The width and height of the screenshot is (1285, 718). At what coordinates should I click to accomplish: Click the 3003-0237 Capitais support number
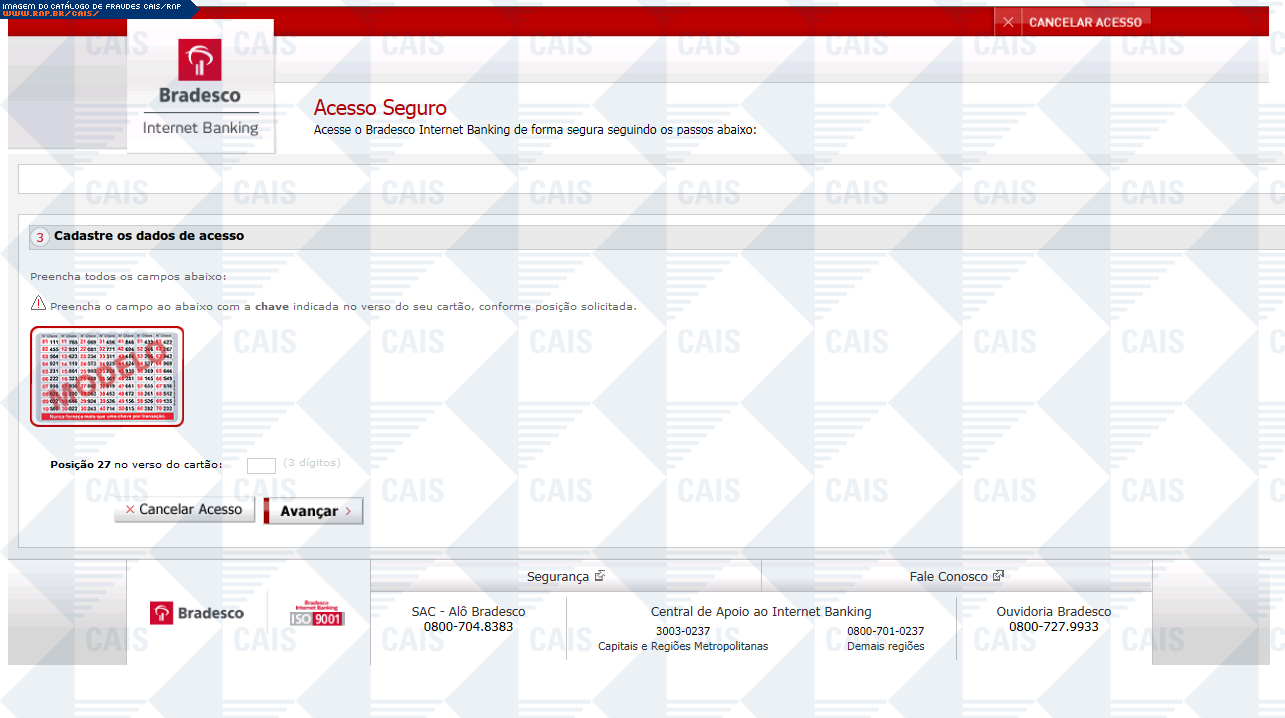(683, 631)
